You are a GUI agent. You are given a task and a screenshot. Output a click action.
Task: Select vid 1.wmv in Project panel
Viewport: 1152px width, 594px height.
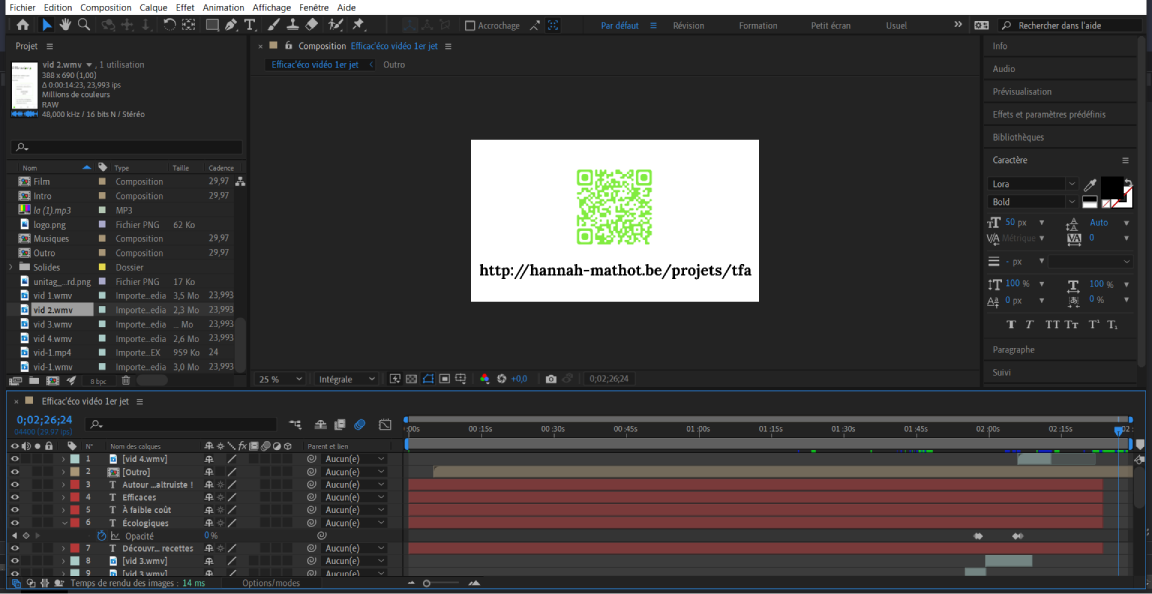(52, 296)
